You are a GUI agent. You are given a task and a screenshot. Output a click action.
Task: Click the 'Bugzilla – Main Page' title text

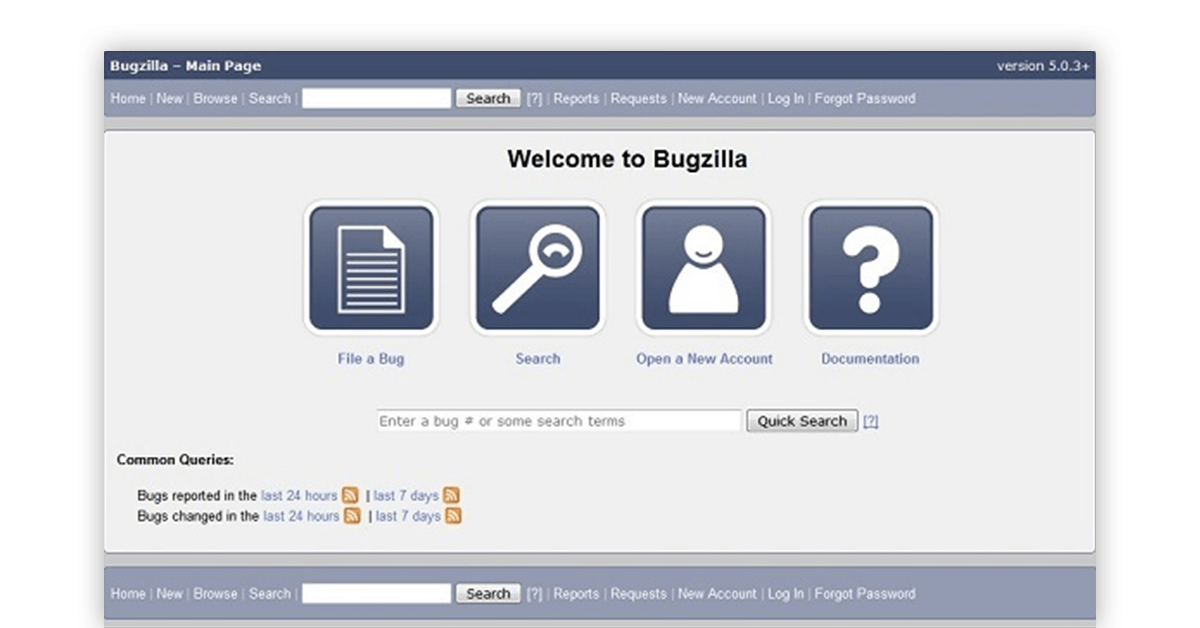coord(186,66)
